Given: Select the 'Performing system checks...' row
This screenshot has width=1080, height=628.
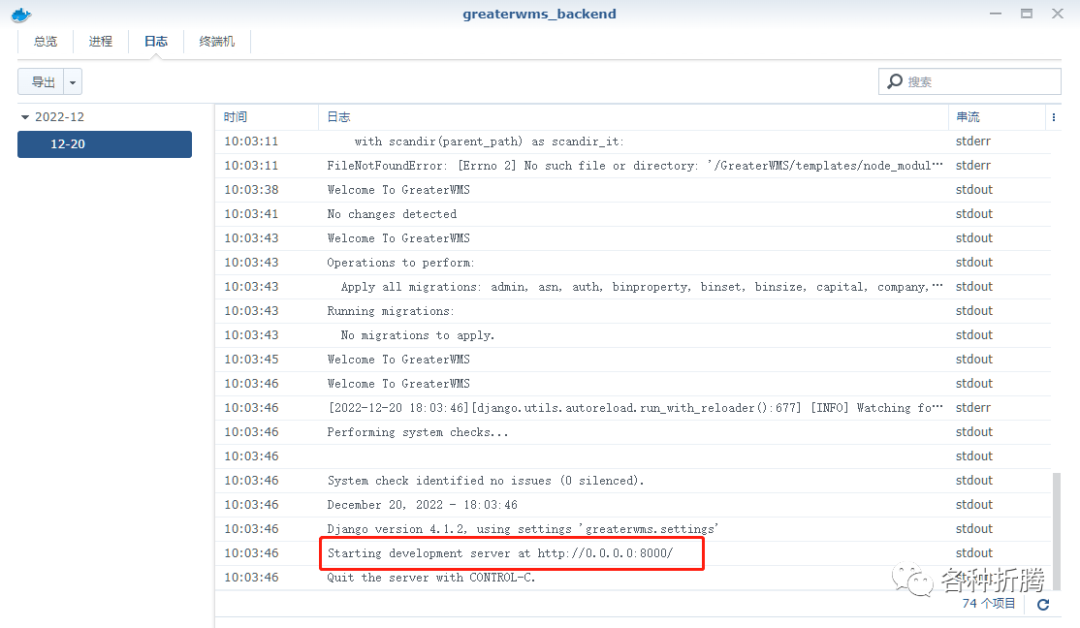Looking at the screenshot, I should pyautogui.click(x=633, y=432).
